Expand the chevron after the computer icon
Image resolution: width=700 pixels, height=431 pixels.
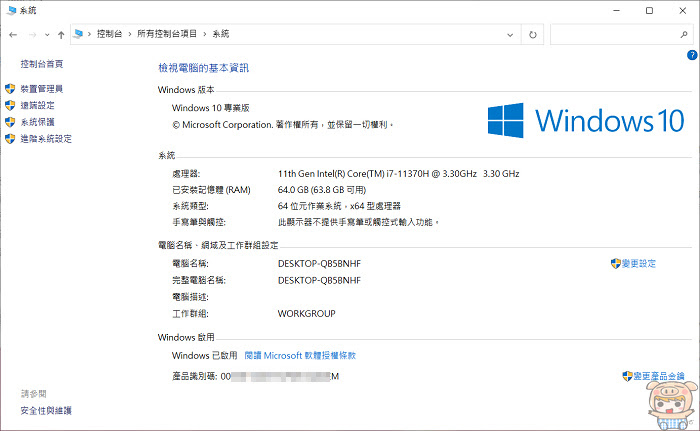pyautogui.click(x=89, y=34)
